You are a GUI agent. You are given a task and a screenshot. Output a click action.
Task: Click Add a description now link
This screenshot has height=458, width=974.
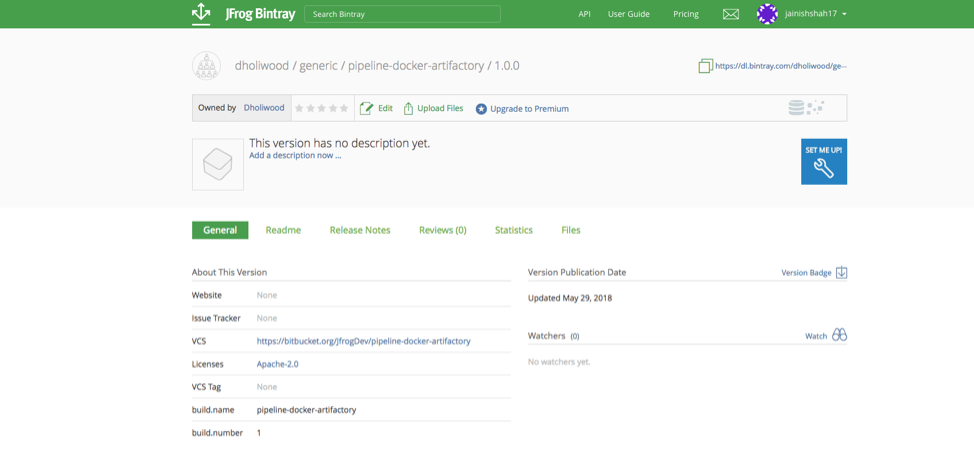point(295,156)
